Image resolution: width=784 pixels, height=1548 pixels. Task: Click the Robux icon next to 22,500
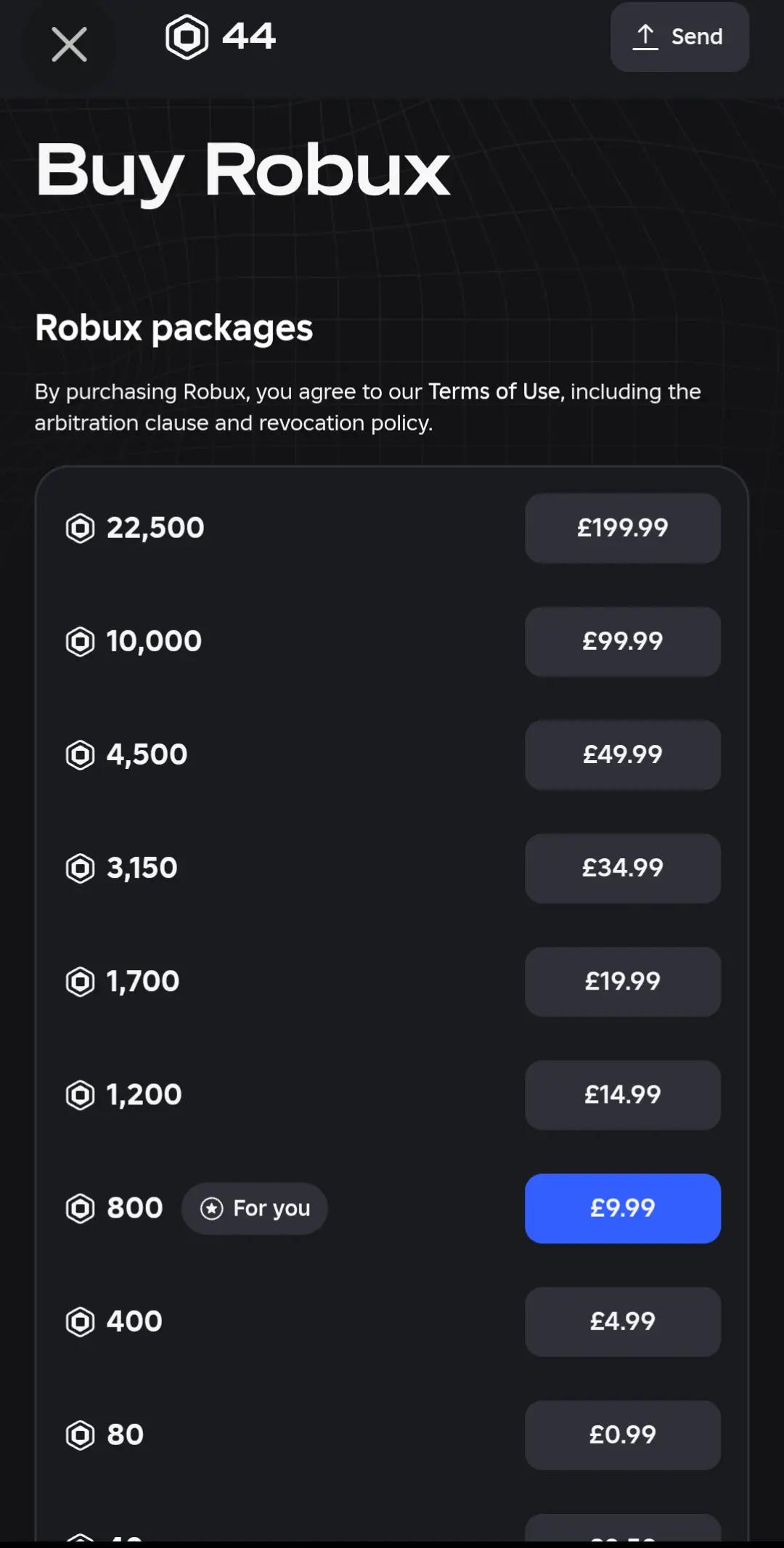80,528
